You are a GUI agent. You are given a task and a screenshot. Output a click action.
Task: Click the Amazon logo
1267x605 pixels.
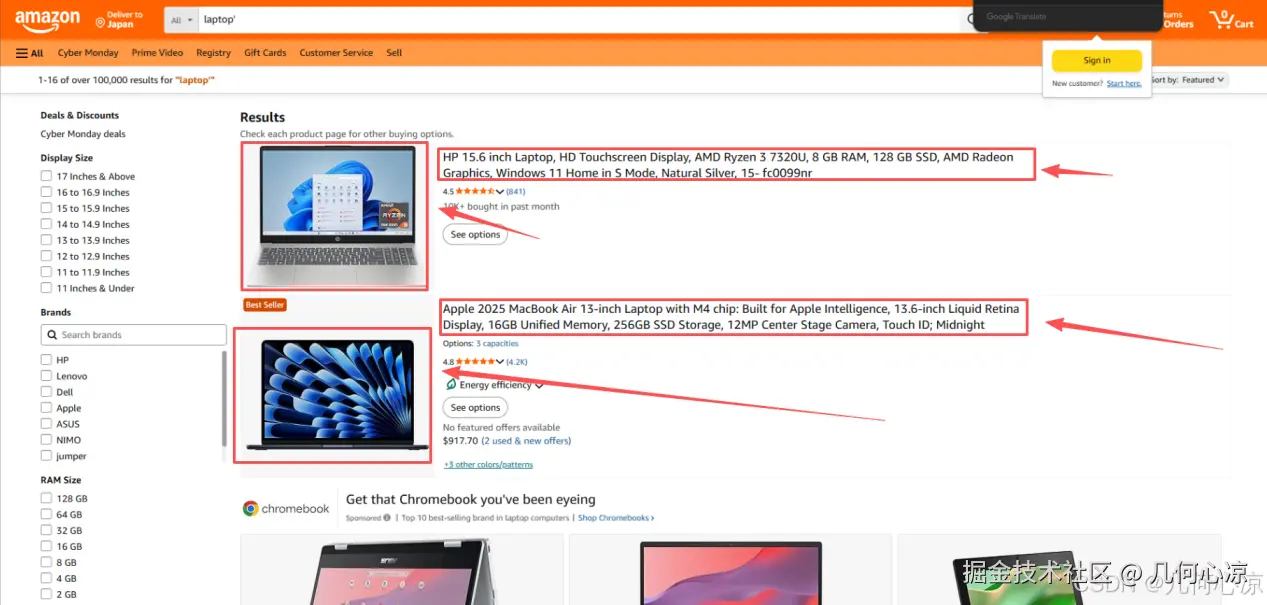pyautogui.click(x=48, y=19)
